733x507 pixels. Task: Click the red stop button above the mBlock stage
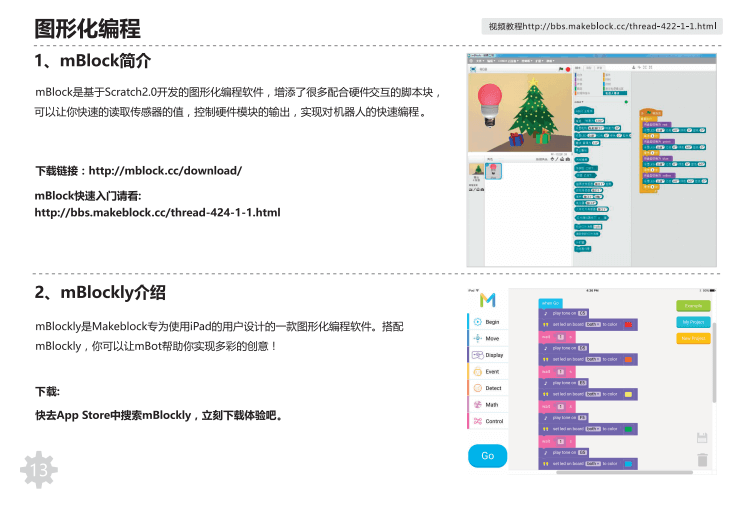tap(568, 70)
